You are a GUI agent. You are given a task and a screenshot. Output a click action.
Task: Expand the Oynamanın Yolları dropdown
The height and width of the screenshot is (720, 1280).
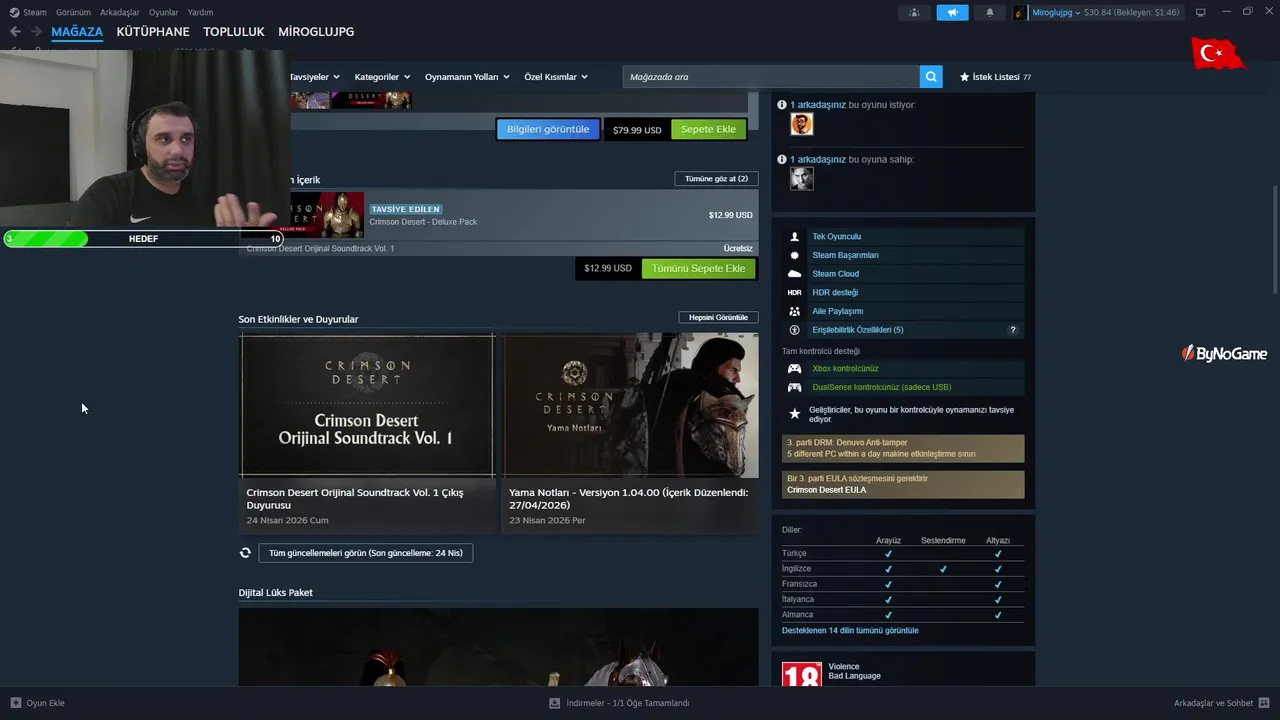pyautogui.click(x=467, y=77)
